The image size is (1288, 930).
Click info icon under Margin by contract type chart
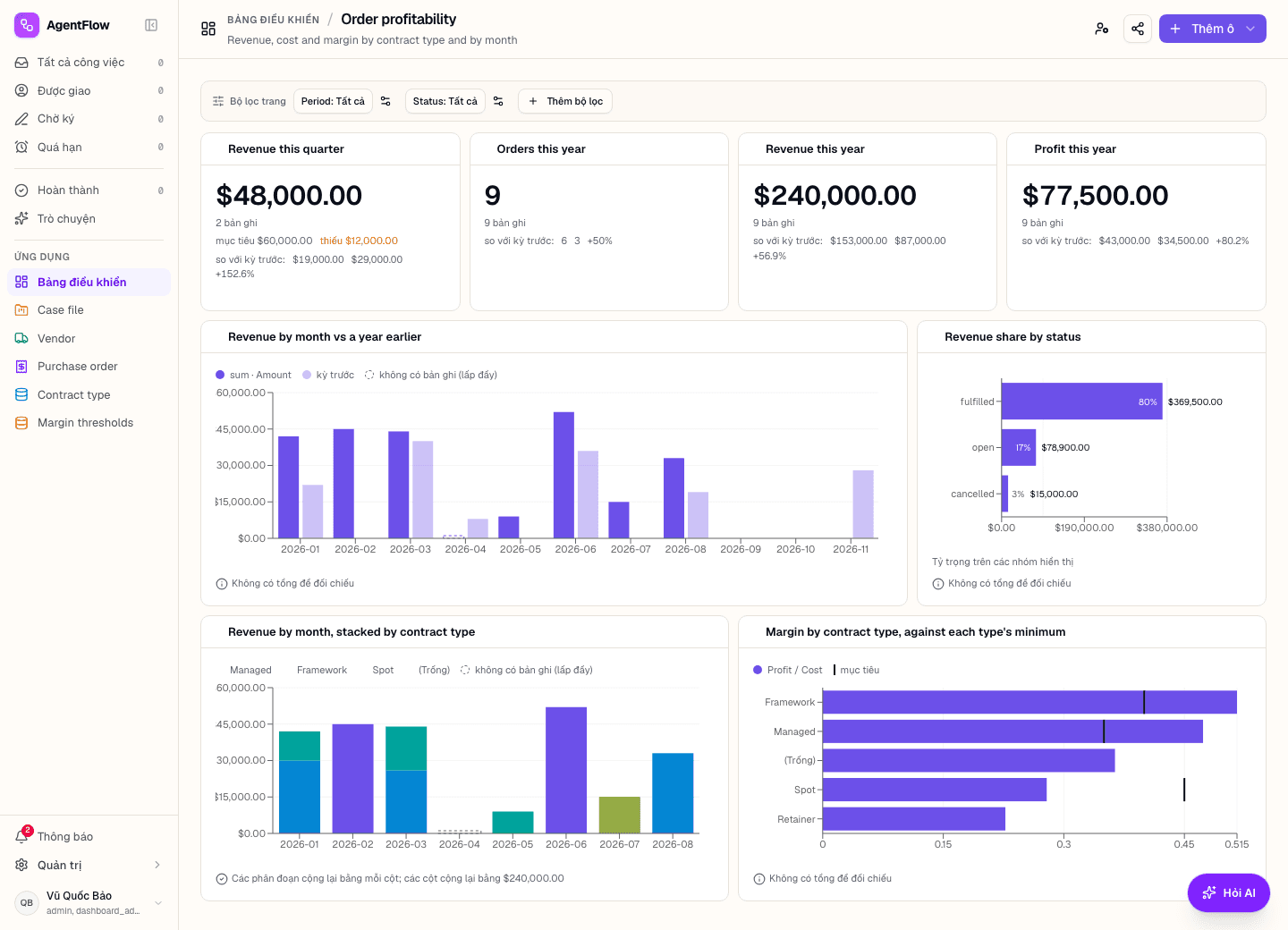[x=759, y=879]
